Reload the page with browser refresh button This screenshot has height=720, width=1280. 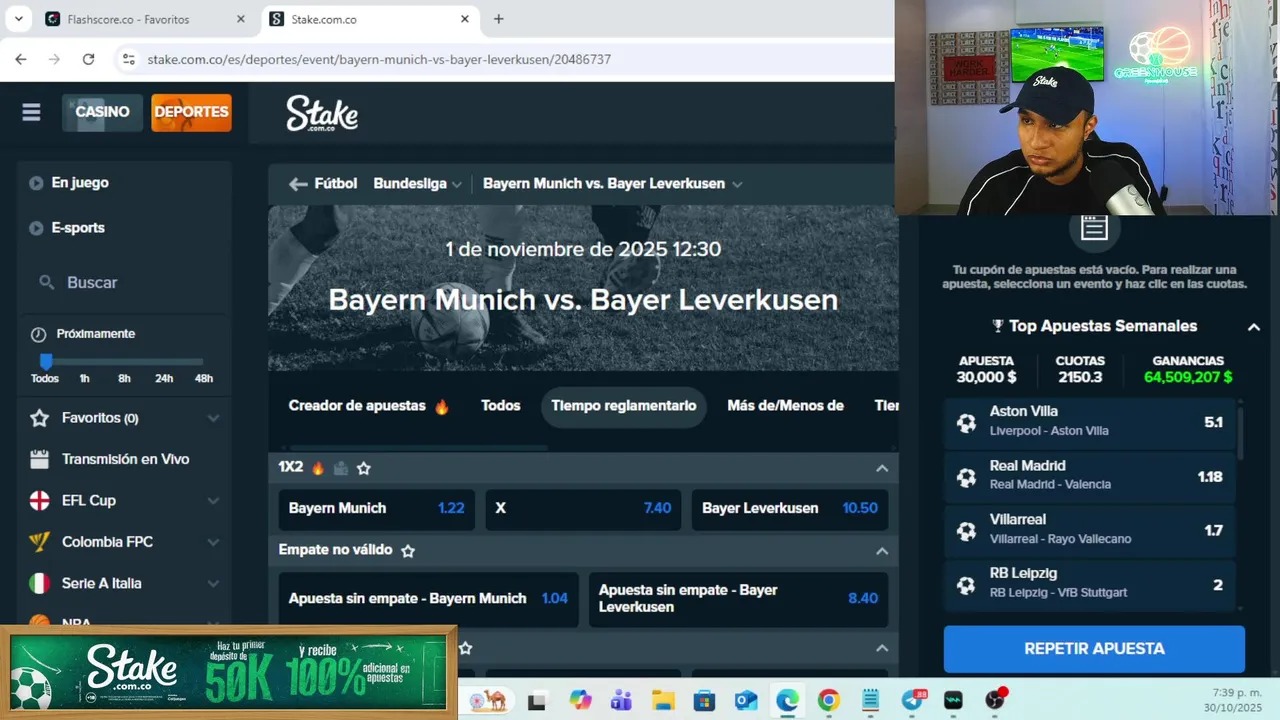pyautogui.click(x=88, y=59)
